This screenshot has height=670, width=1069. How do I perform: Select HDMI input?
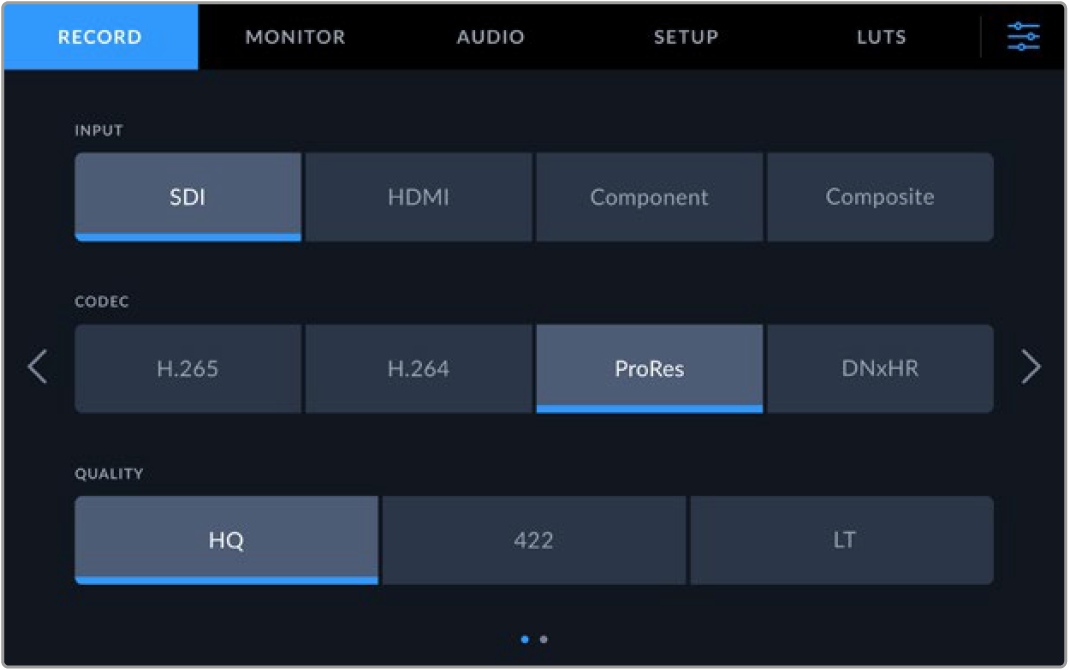click(419, 197)
